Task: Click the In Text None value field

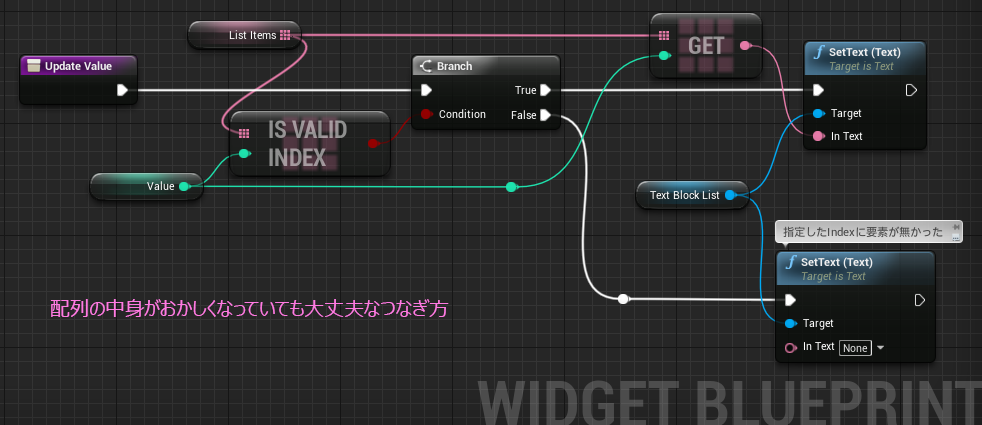Action: pyautogui.click(x=855, y=347)
